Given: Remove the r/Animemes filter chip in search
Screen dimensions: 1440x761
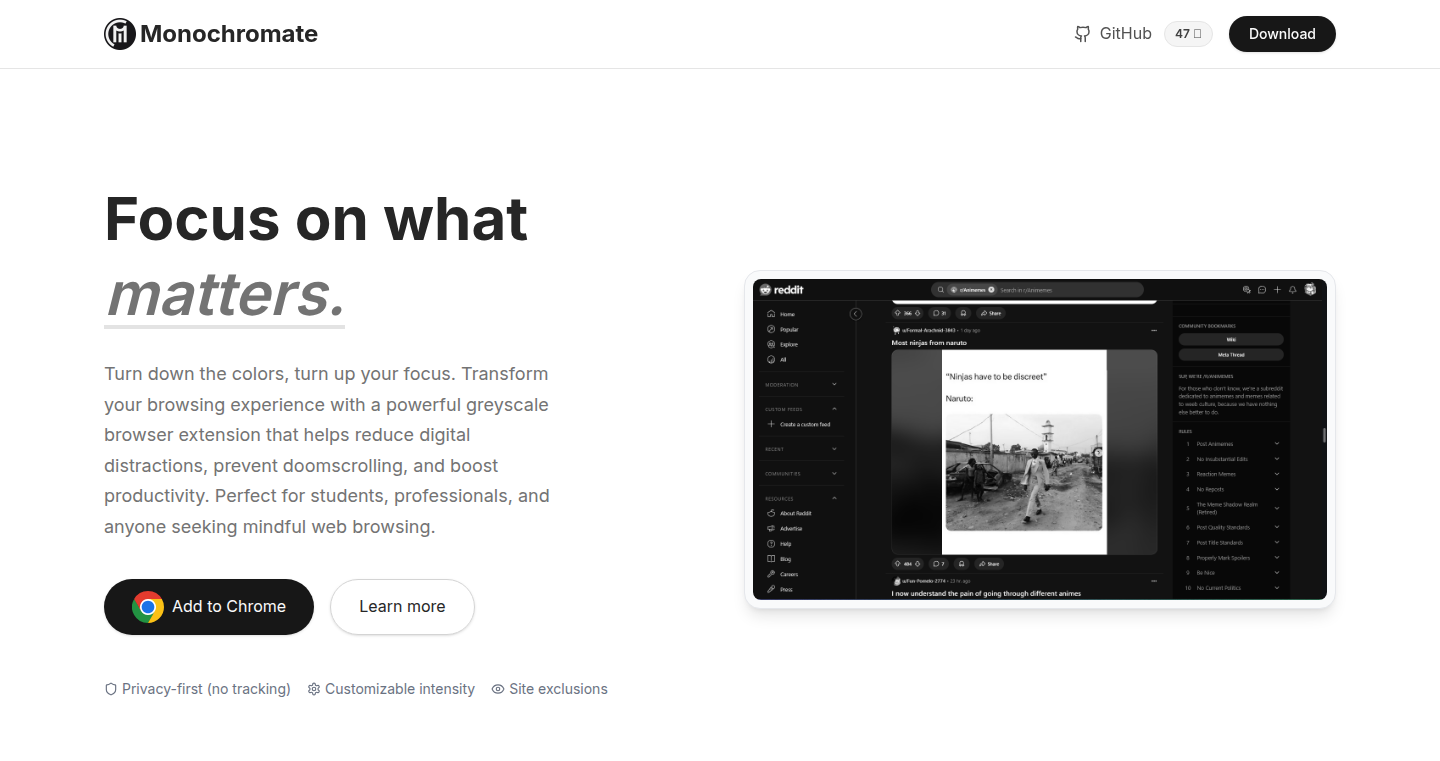Looking at the screenshot, I should (x=991, y=290).
